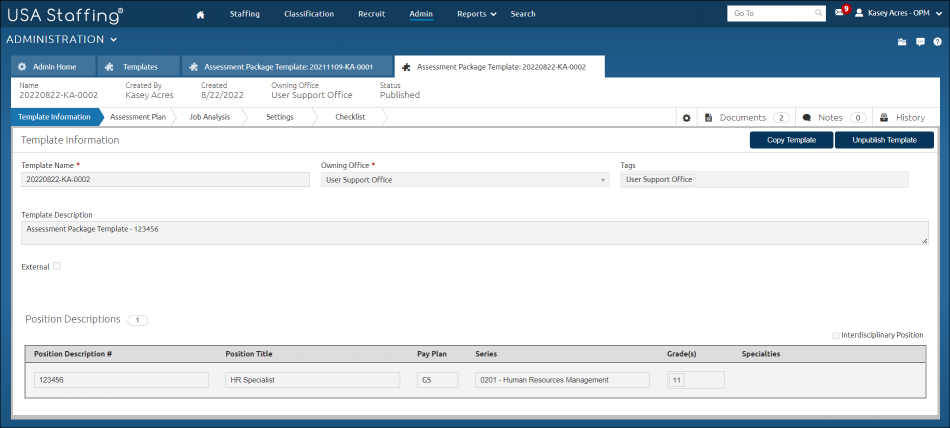Screen dimensions: 950x428
Task: Open the Reports dropdown menu
Action: [477, 14]
